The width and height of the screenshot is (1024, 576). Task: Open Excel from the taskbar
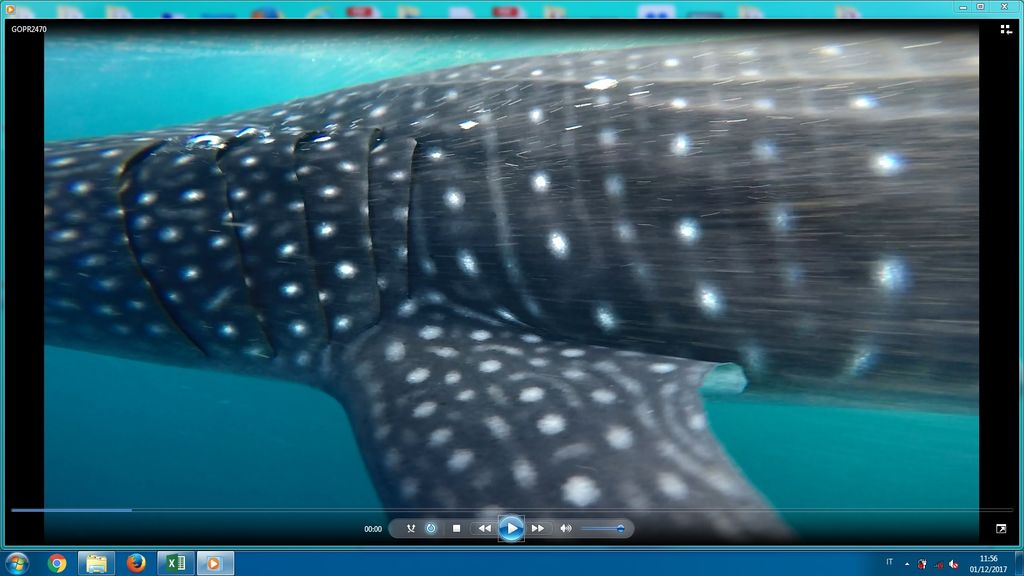[175, 563]
